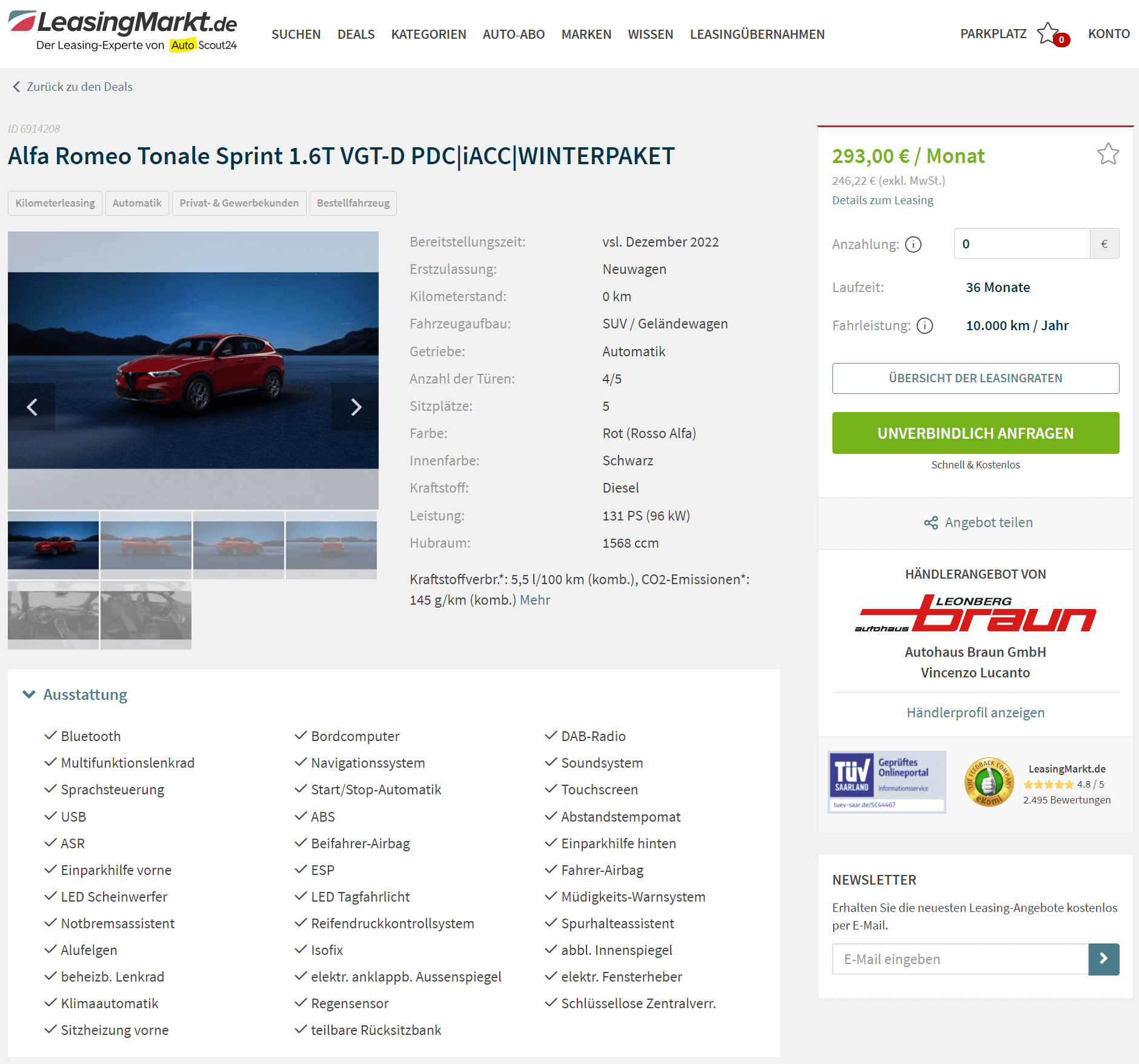Select first thumbnail of red car front

click(x=53, y=545)
